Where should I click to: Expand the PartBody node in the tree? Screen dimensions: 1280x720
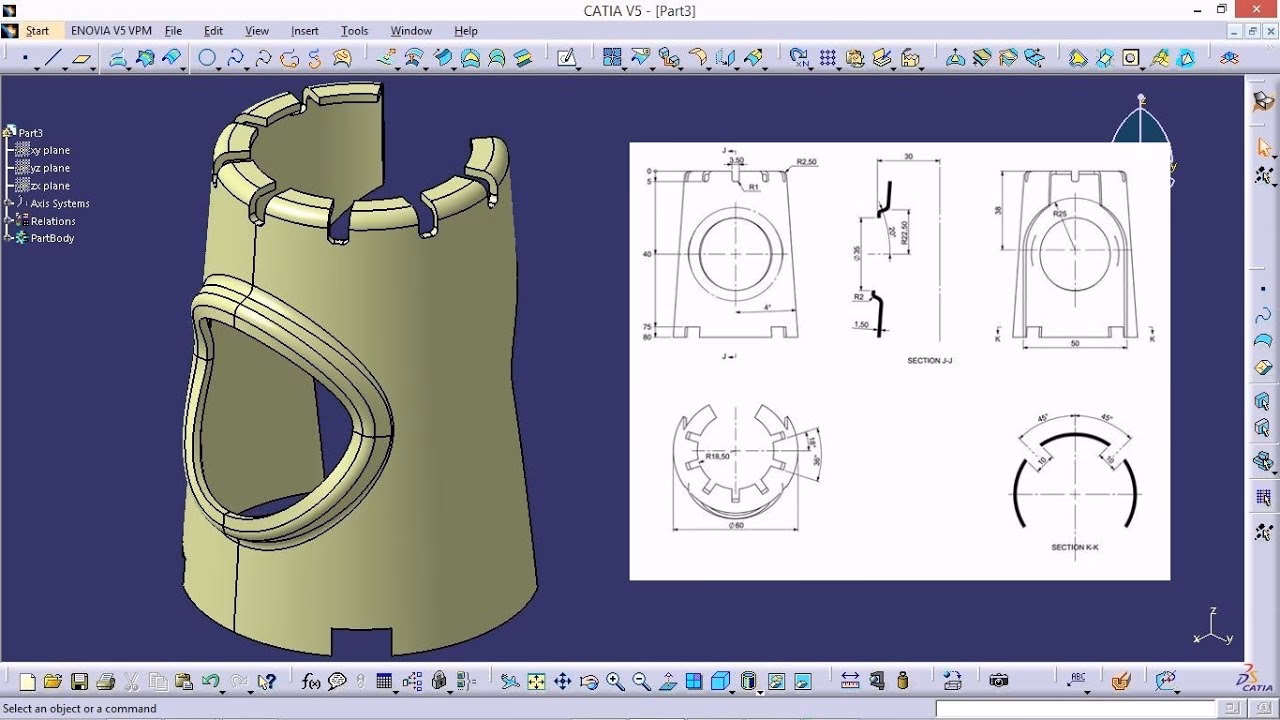tap(7, 238)
